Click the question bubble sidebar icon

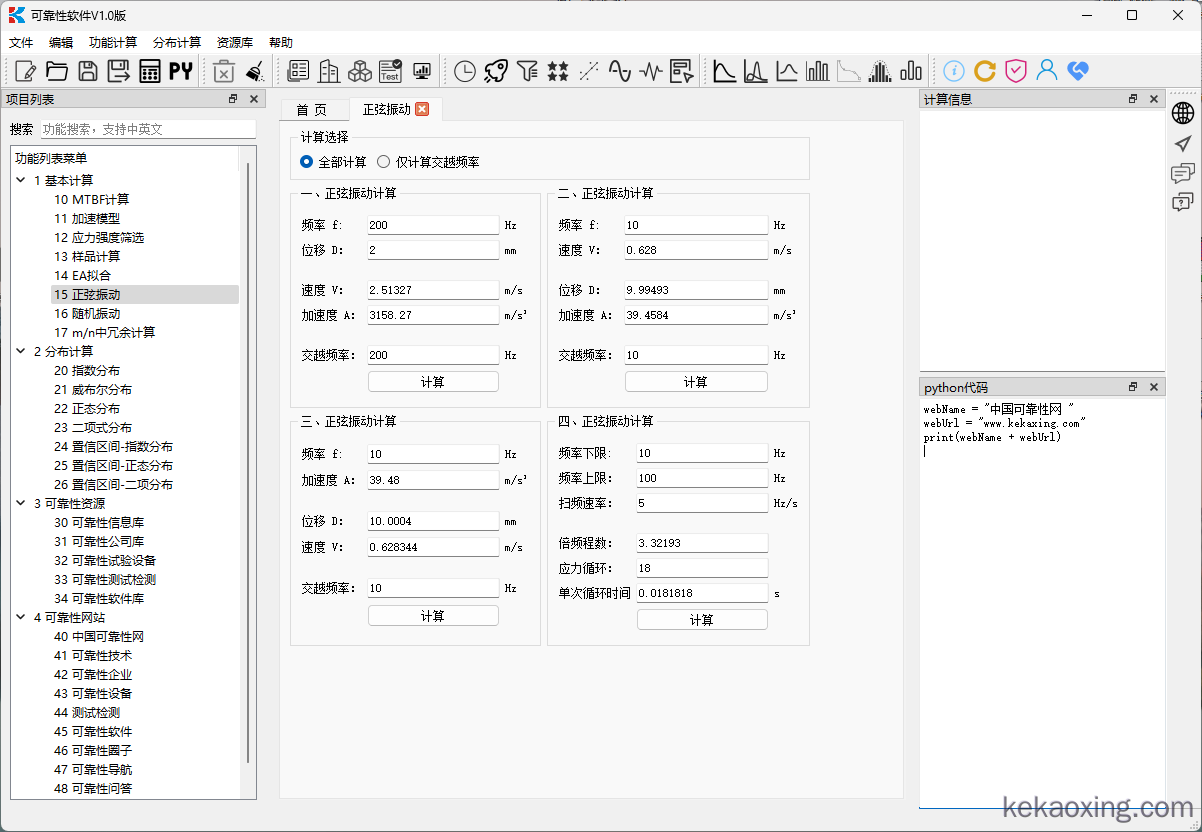coord(1183,203)
